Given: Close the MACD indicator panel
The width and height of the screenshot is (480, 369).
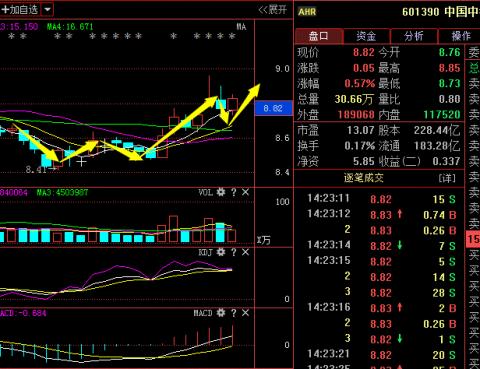Looking at the screenshot, I should coord(245,313).
